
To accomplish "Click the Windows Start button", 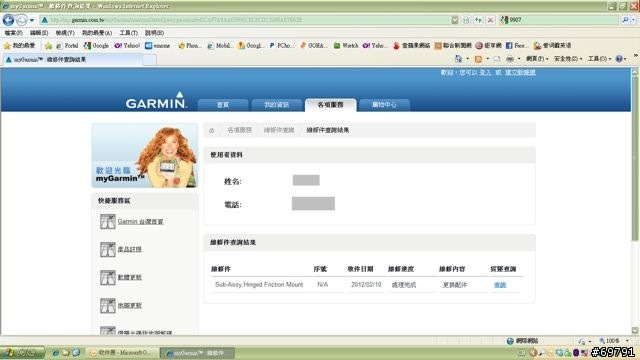I will coord(22,353).
